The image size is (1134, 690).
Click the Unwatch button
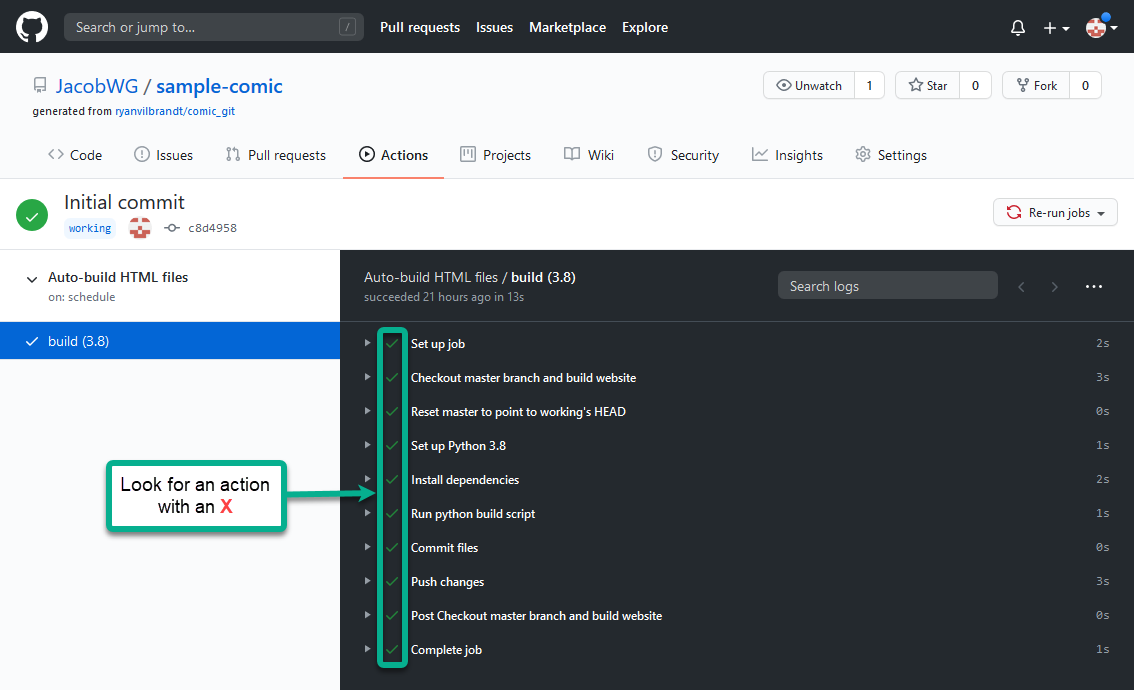tap(809, 85)
